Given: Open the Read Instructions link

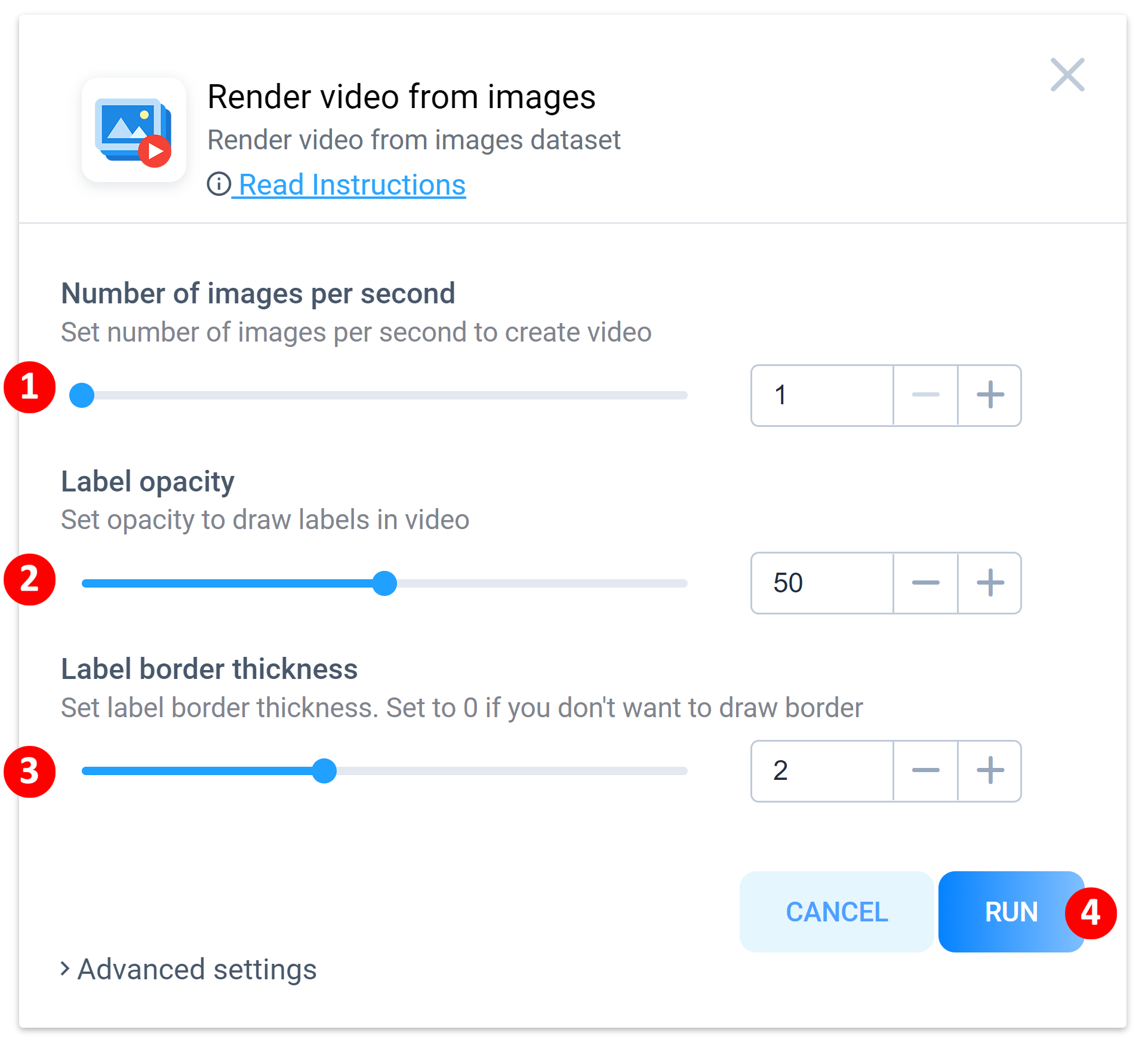Looking at the screenshot, I should click(352, 185).
